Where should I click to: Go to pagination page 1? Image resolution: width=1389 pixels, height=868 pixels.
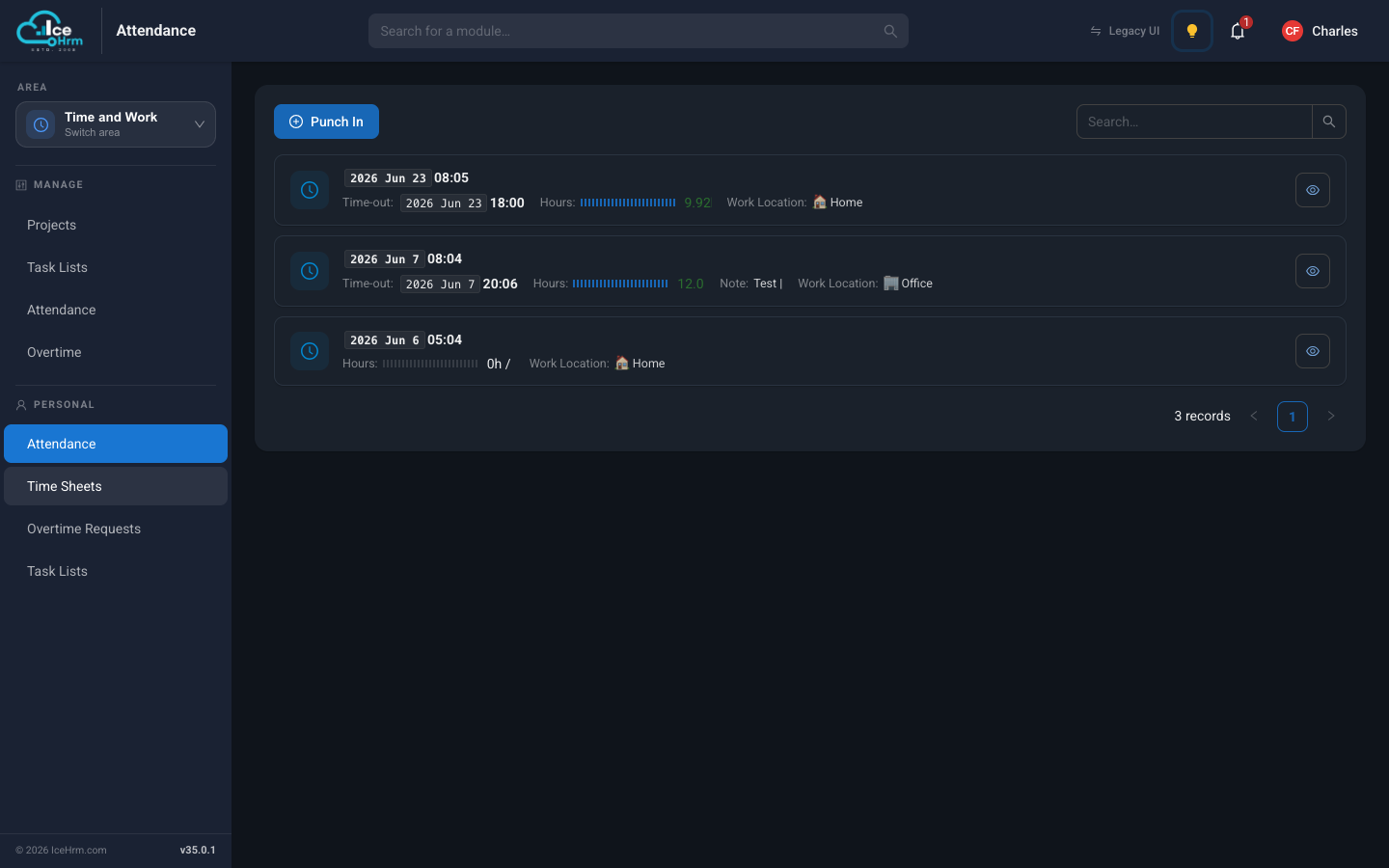click(1293, 417)
